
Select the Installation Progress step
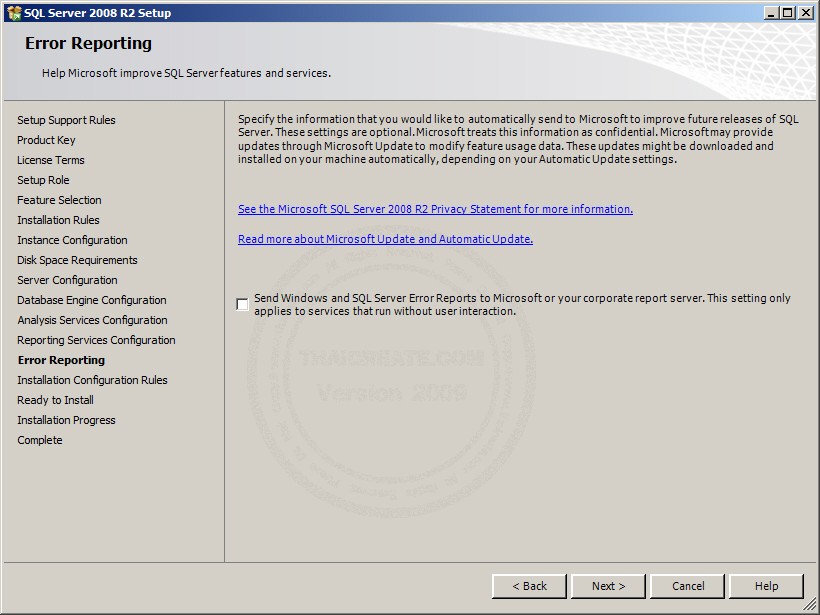pyautogui.click(x=66, y=420)
